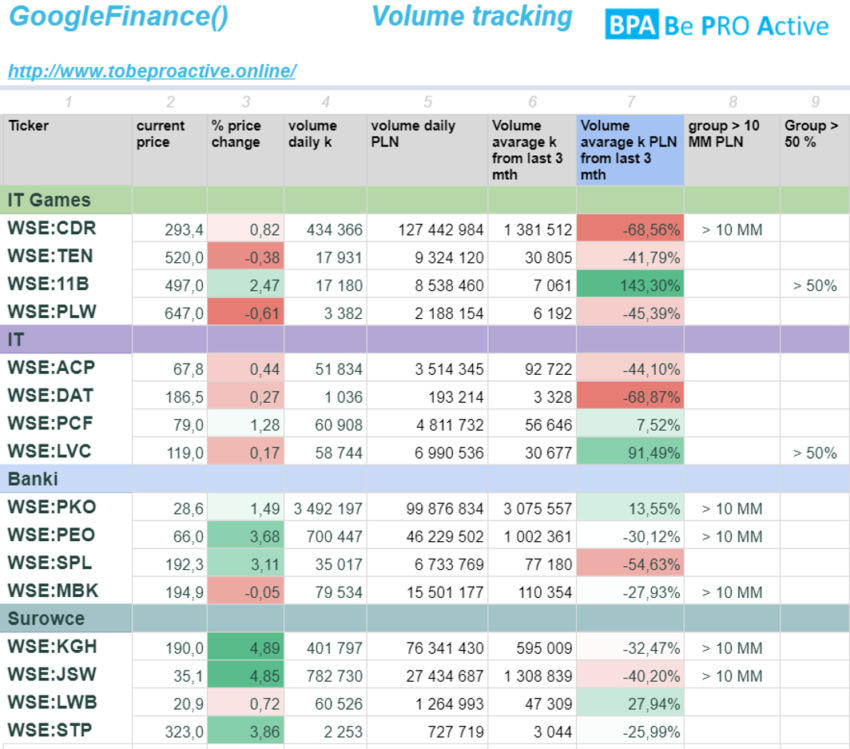
Task: Click the -25,99% cell for STP
Action: pyautogui.click(x=630, y=731)
